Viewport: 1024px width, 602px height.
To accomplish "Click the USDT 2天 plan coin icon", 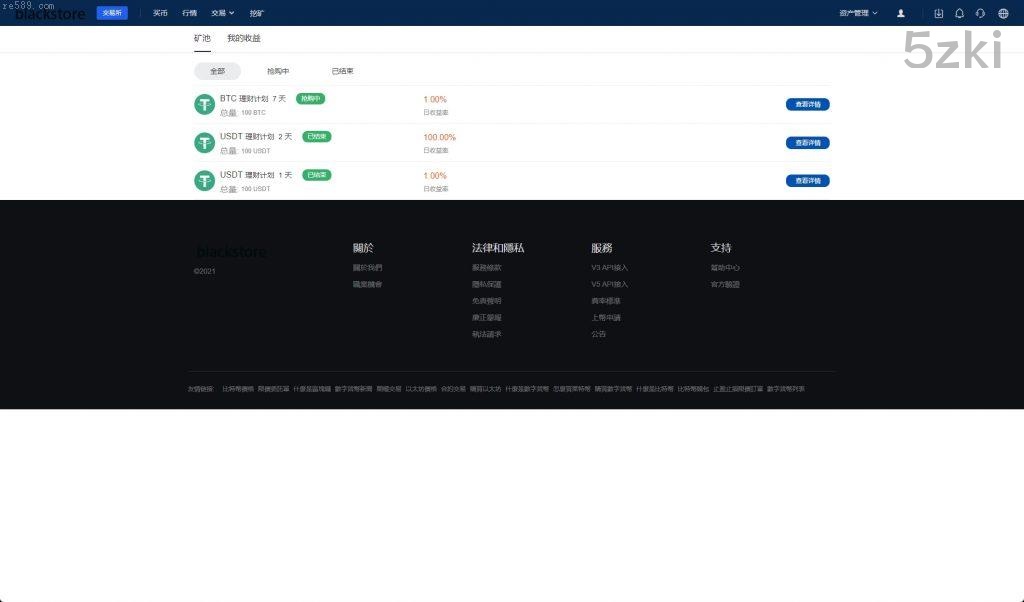I will coord(205,143).
